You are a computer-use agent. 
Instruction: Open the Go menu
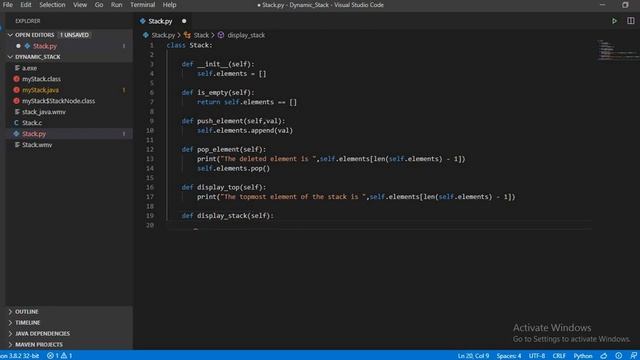coord(99,5)
